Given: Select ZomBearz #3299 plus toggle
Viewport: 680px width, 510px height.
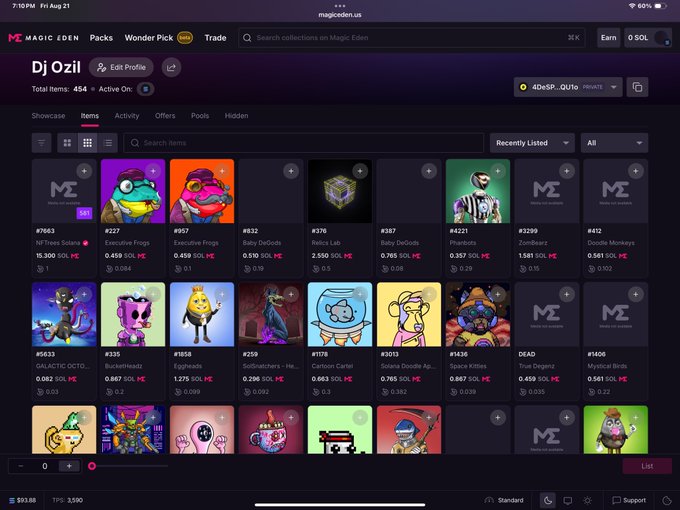Looking at the screenshot, I should (567, 171).
